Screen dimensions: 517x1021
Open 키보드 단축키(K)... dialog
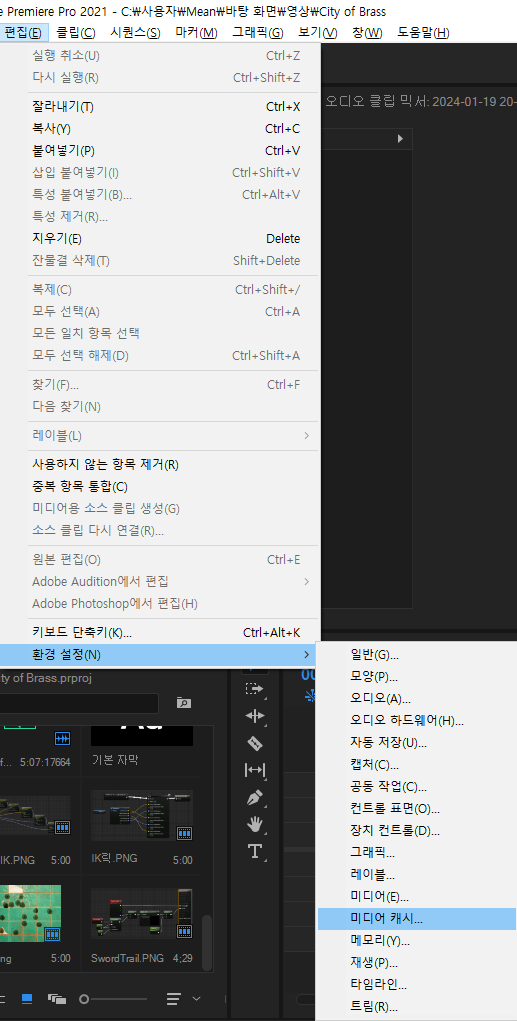point(160,632)
